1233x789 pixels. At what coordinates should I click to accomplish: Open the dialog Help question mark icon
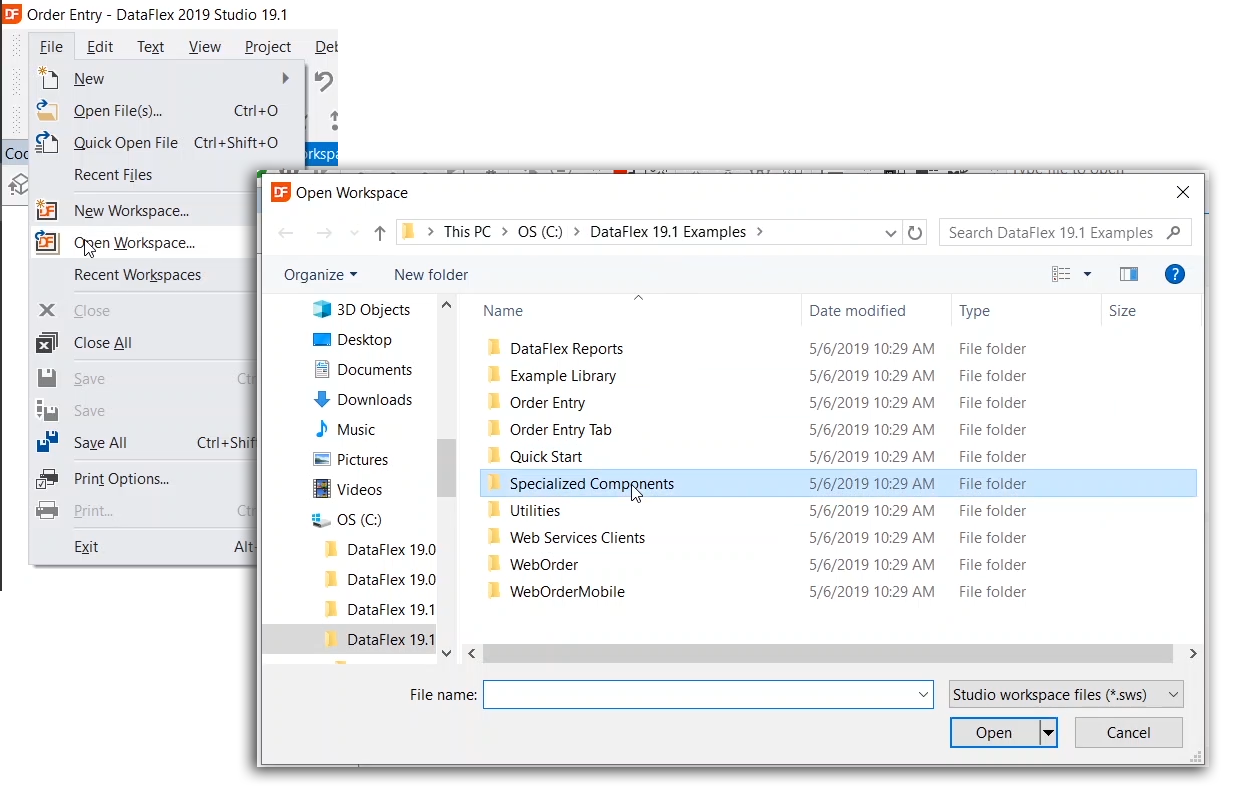point(1175,274)
